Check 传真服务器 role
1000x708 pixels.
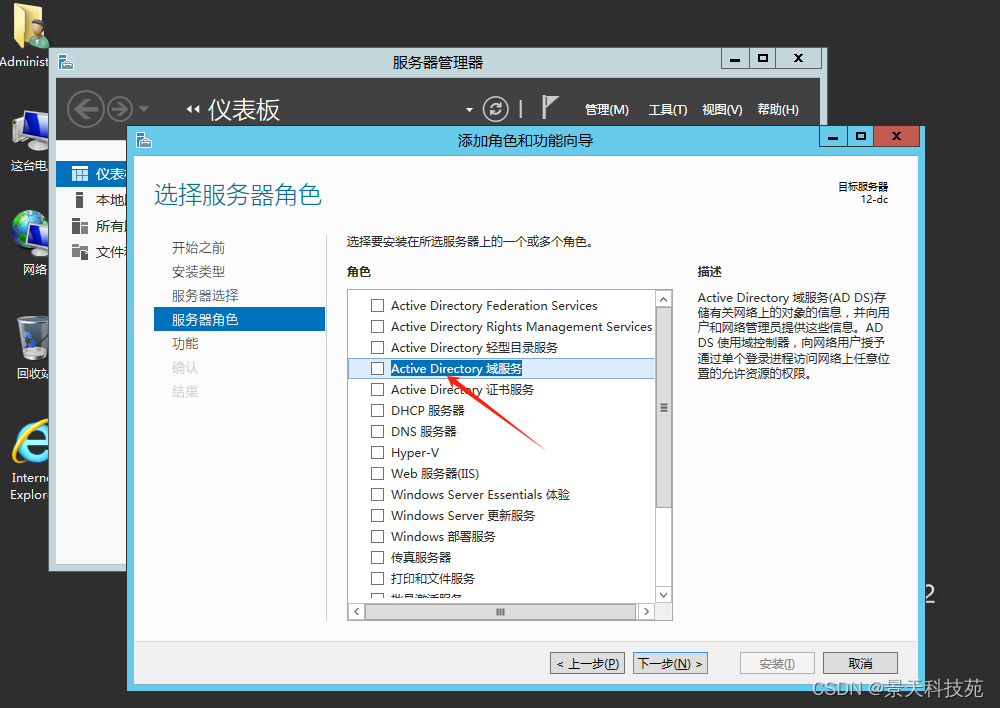coord(378,557)
